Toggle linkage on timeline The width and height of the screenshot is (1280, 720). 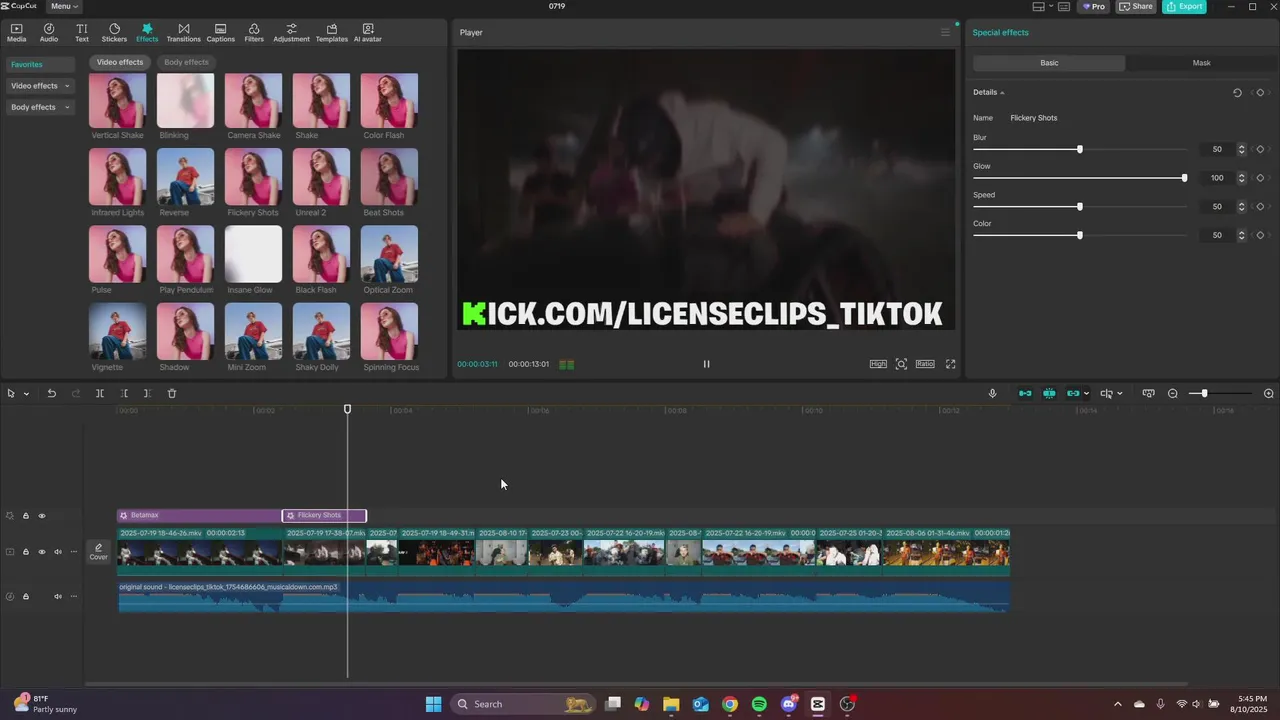coord(1073,393)
